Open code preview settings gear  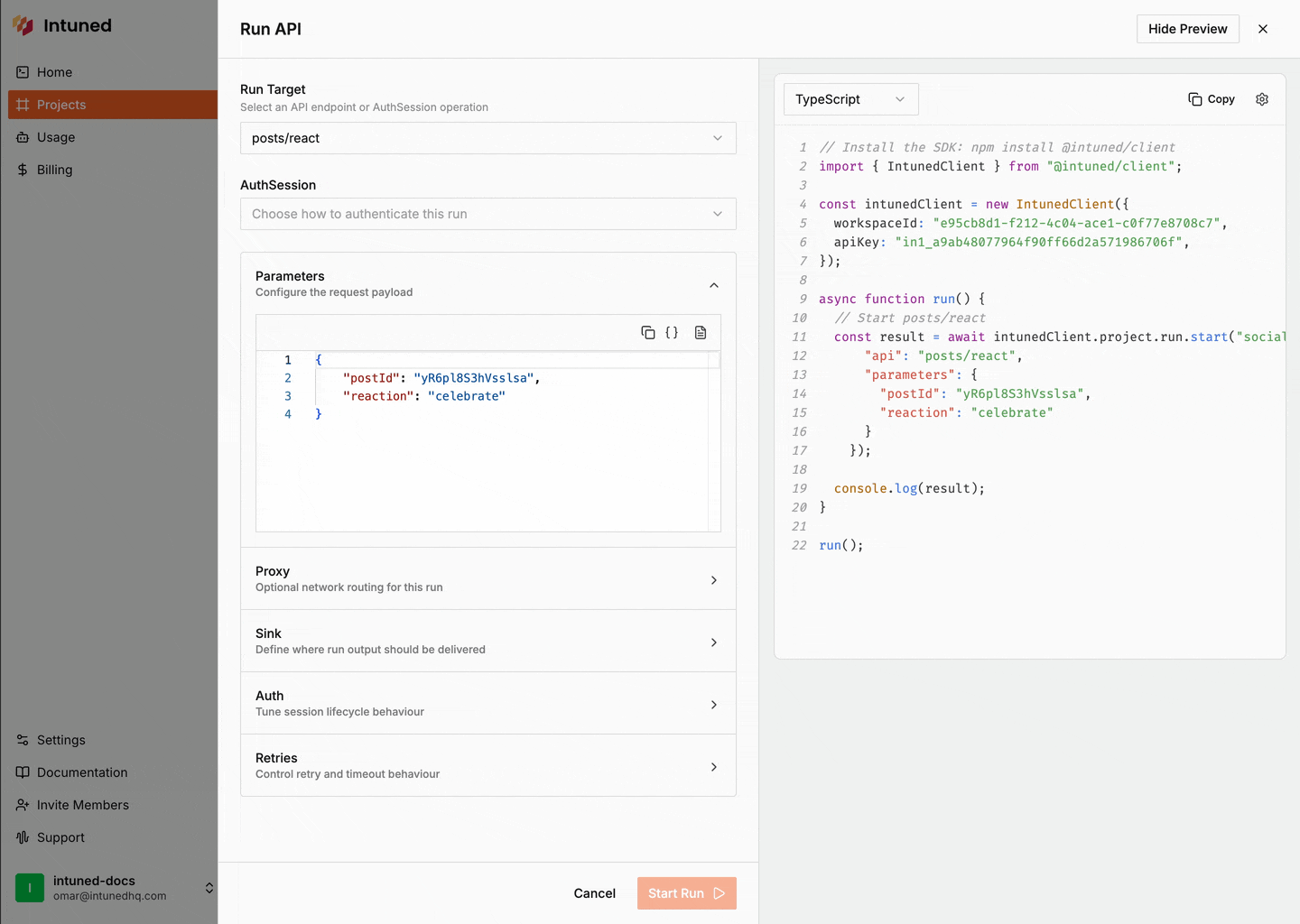[x=1262, y=99]
